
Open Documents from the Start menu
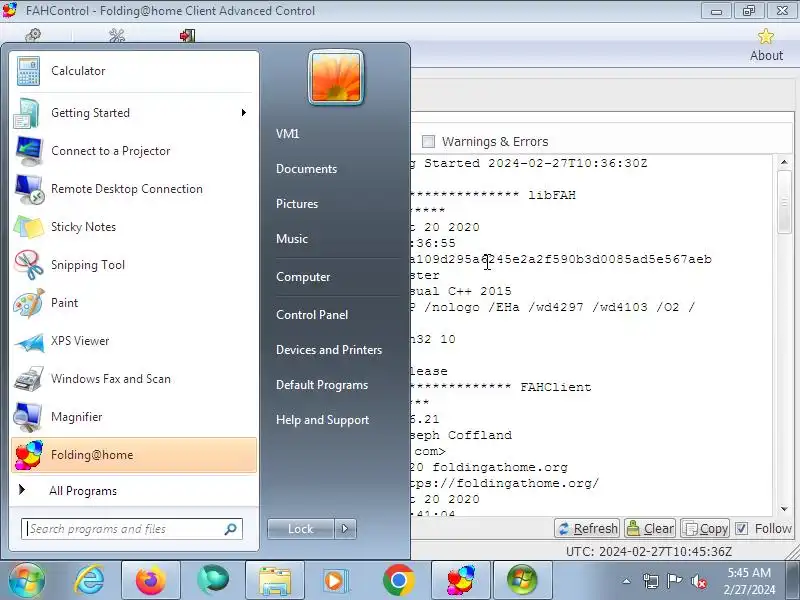coord(307,169)
